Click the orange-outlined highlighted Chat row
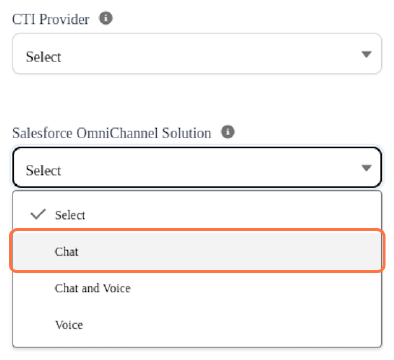Image resolution: width=394 pixels, height=360 pixels. point(197,251)
